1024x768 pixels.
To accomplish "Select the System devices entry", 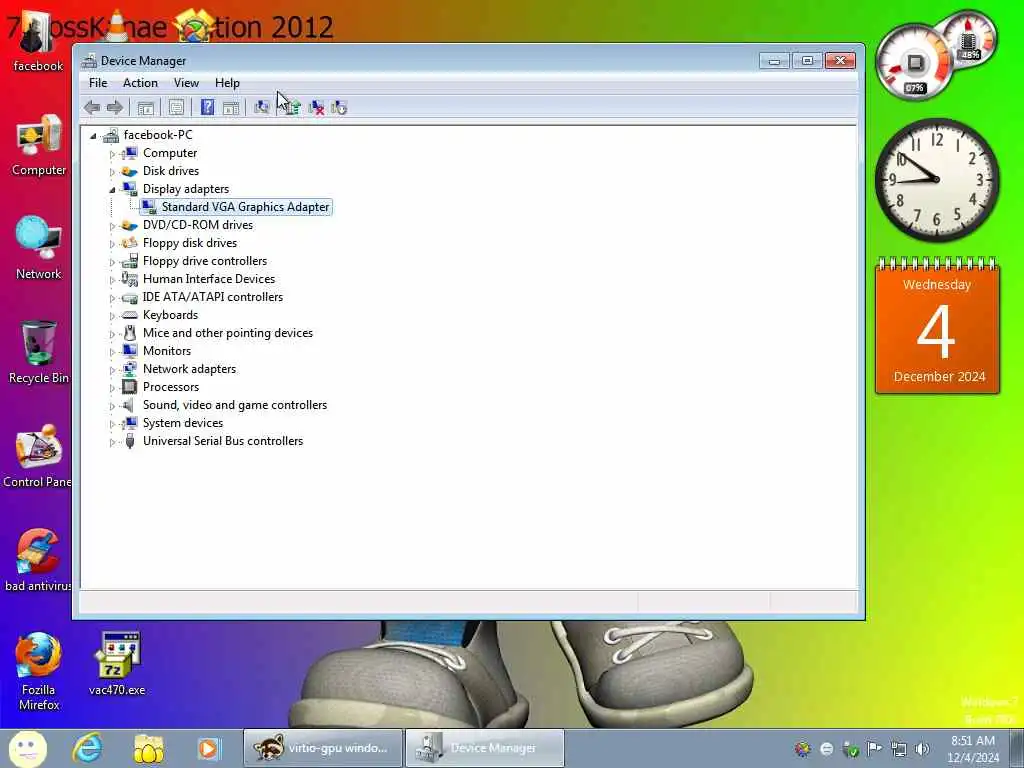I will pos(183,423).
